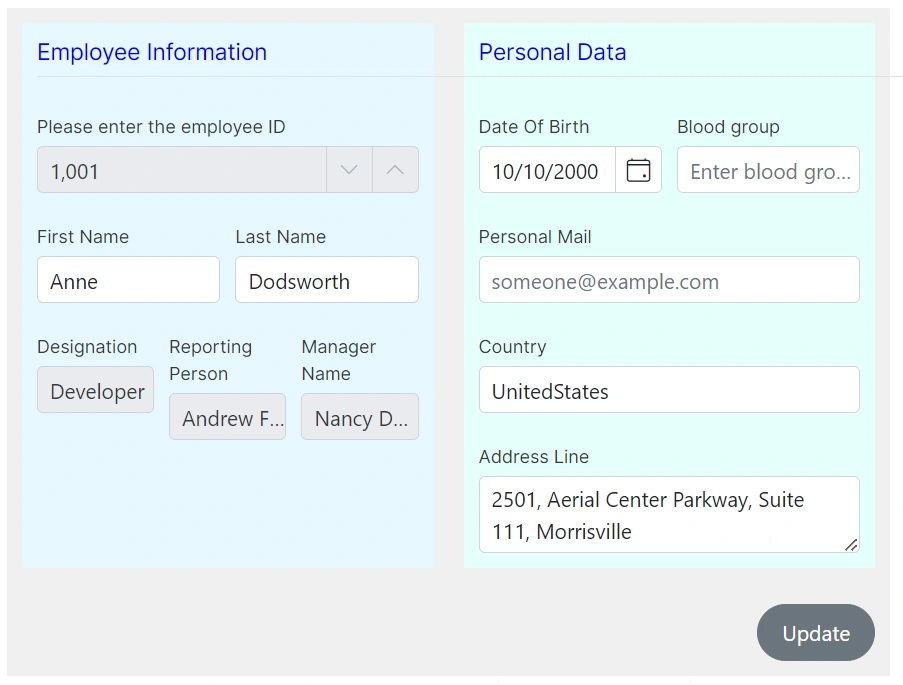Click the Last Name label
The width and height of the screenshot is (903, 685).
click(x=280, y=237)
